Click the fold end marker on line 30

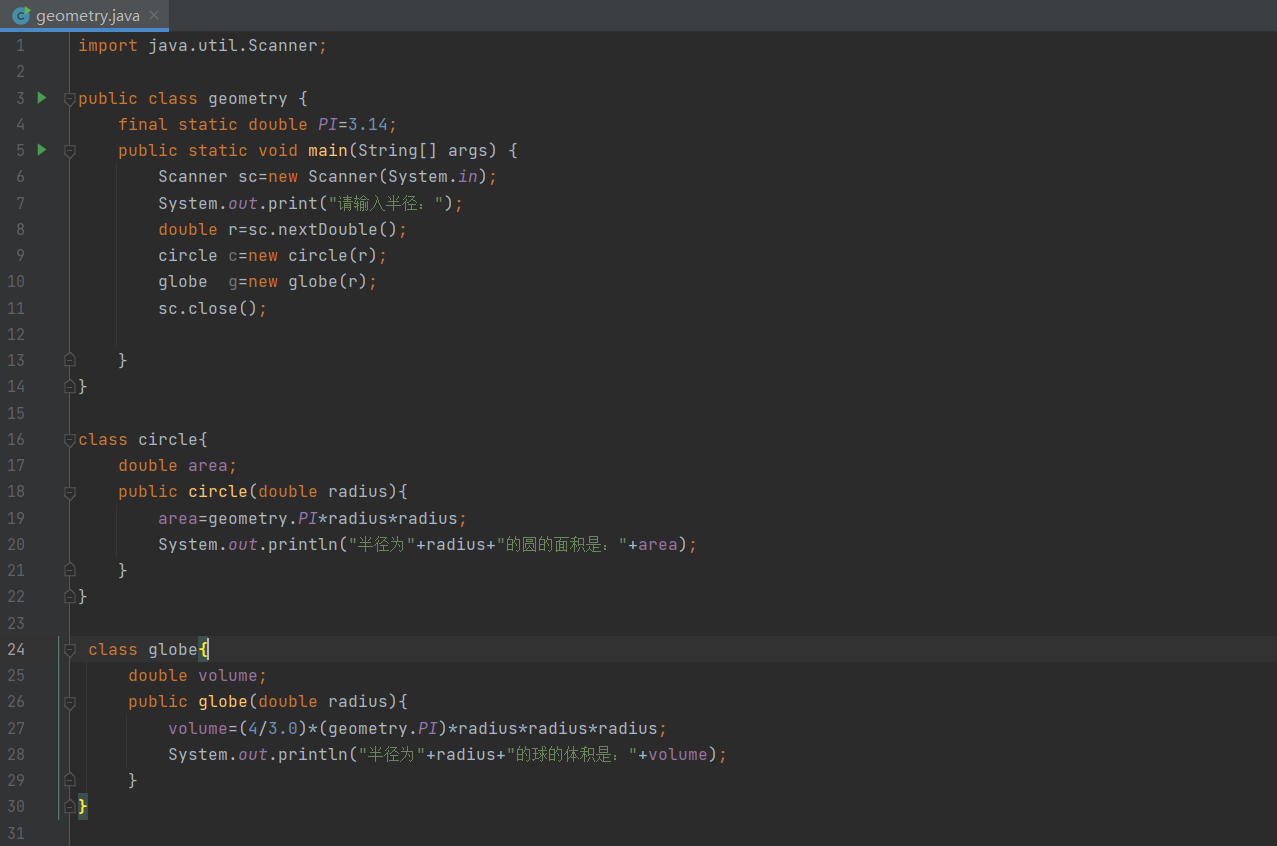69,806
